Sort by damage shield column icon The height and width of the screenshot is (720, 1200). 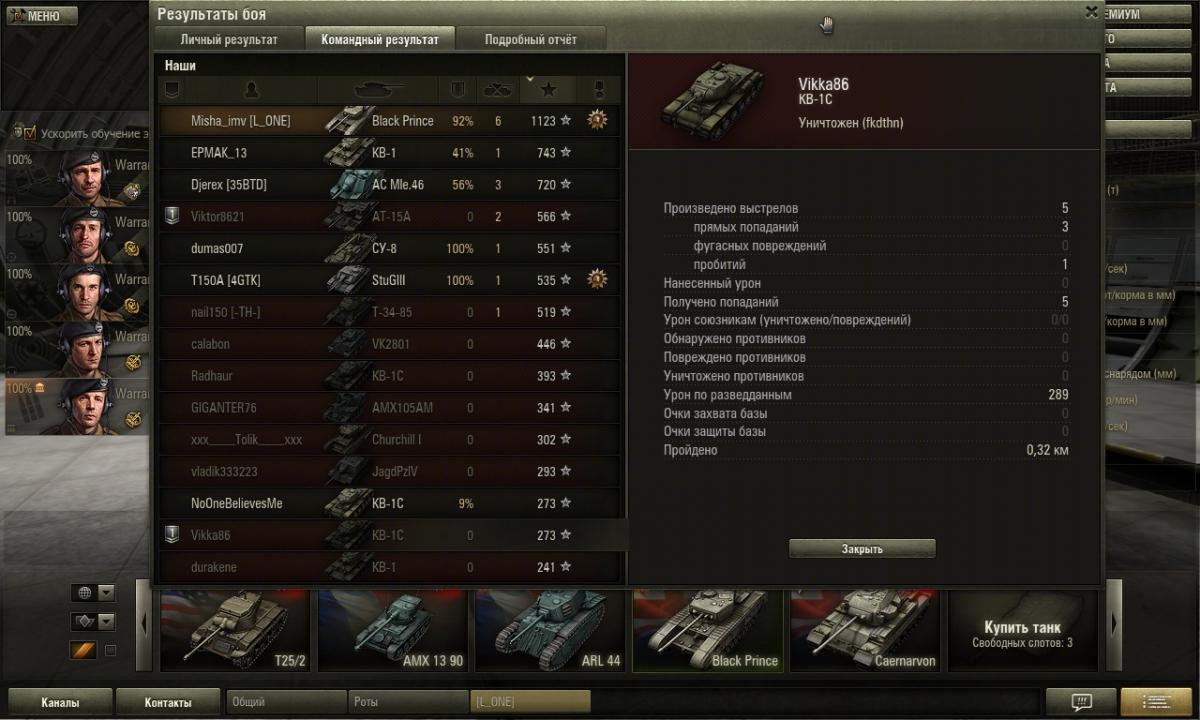pos(459,90)
